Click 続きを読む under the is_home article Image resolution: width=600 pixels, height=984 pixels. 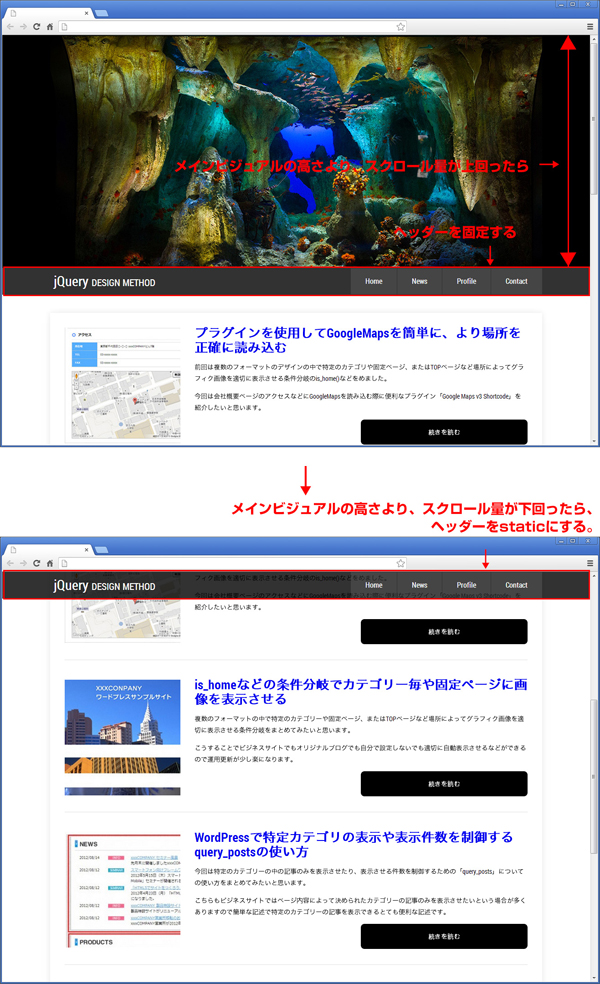(x=444, y=783)
